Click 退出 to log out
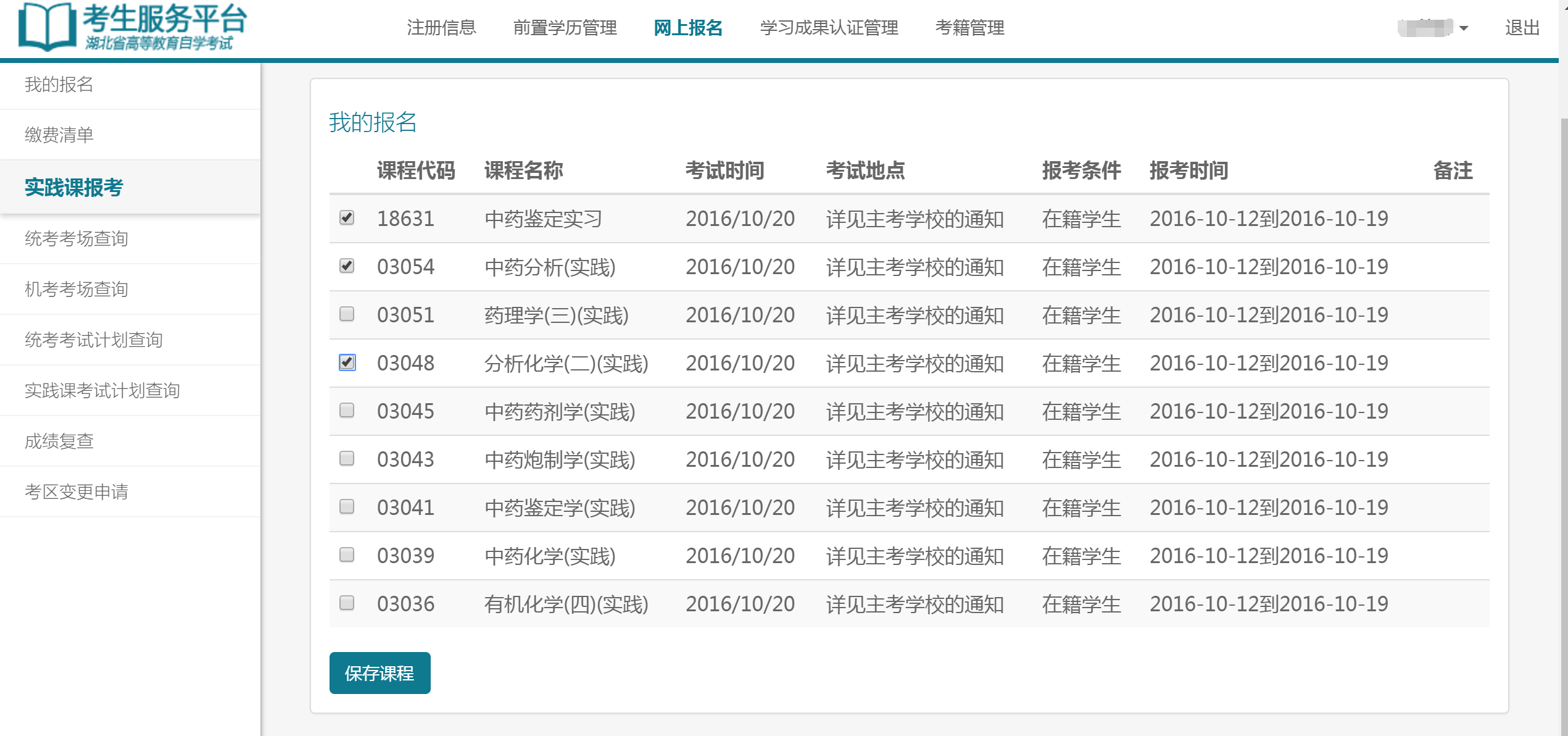 click(x=1523, y=28)
